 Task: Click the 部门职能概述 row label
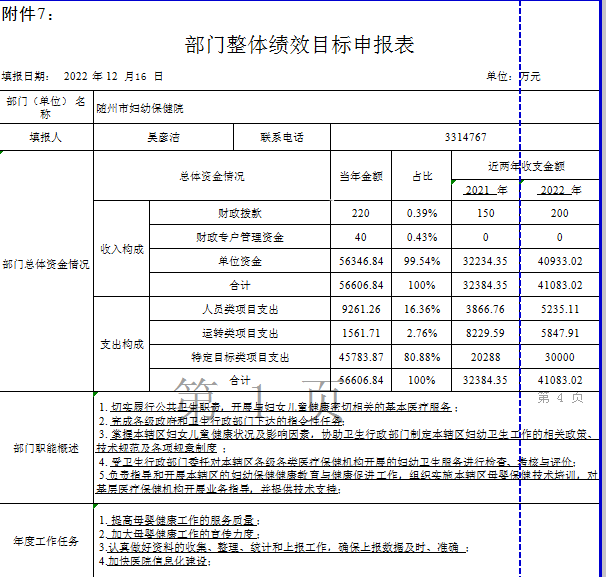[x=46, y=448]
